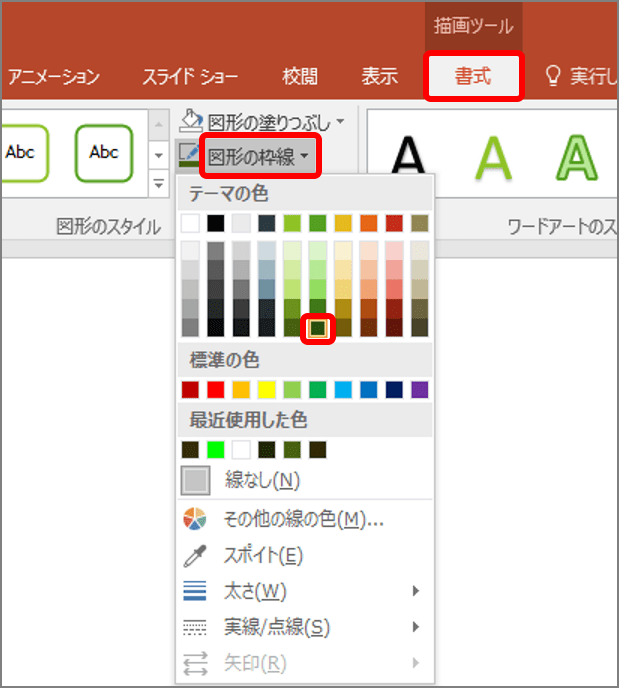Click the shape outline pen icon
Screen dimensions: 619x688
189,155
